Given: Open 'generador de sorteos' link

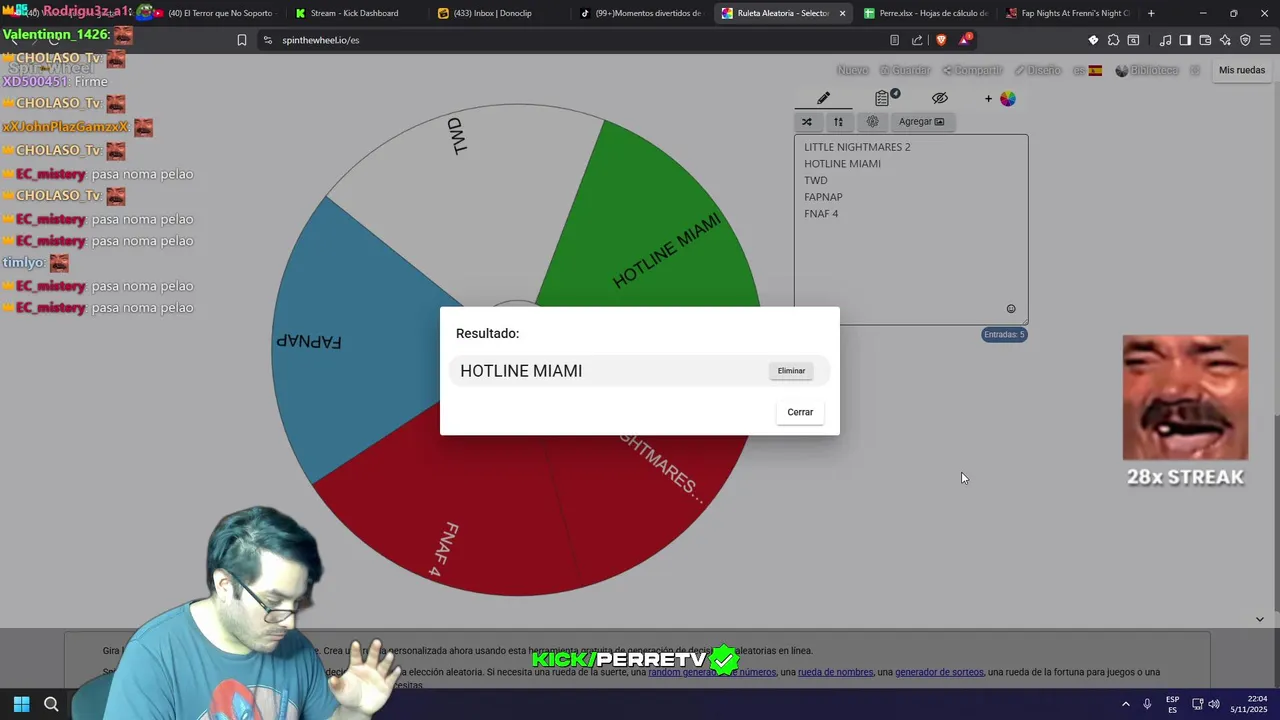Looking at the screenshot, I should [939, 672].
